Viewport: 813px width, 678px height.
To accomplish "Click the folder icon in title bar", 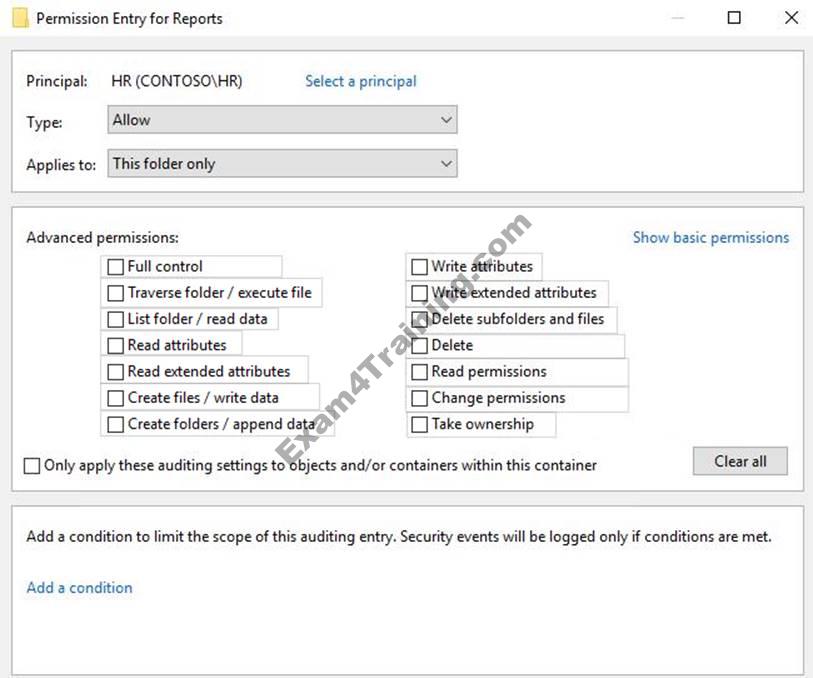I will tap(20, 18).
